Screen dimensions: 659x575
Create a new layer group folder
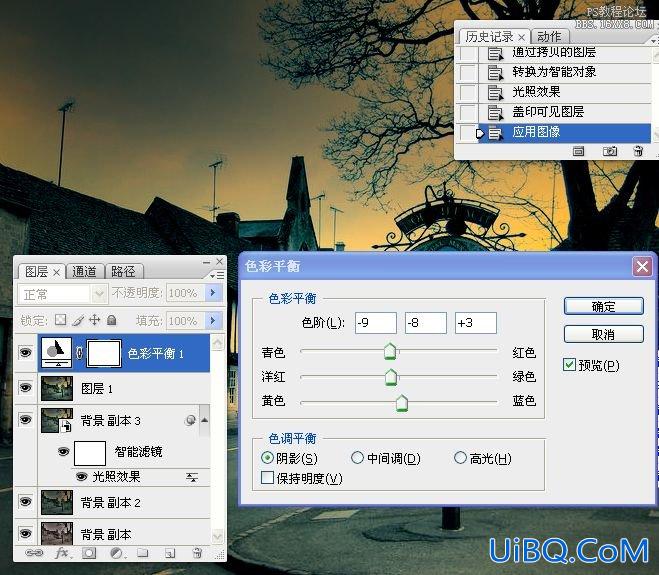click(142, 553)
